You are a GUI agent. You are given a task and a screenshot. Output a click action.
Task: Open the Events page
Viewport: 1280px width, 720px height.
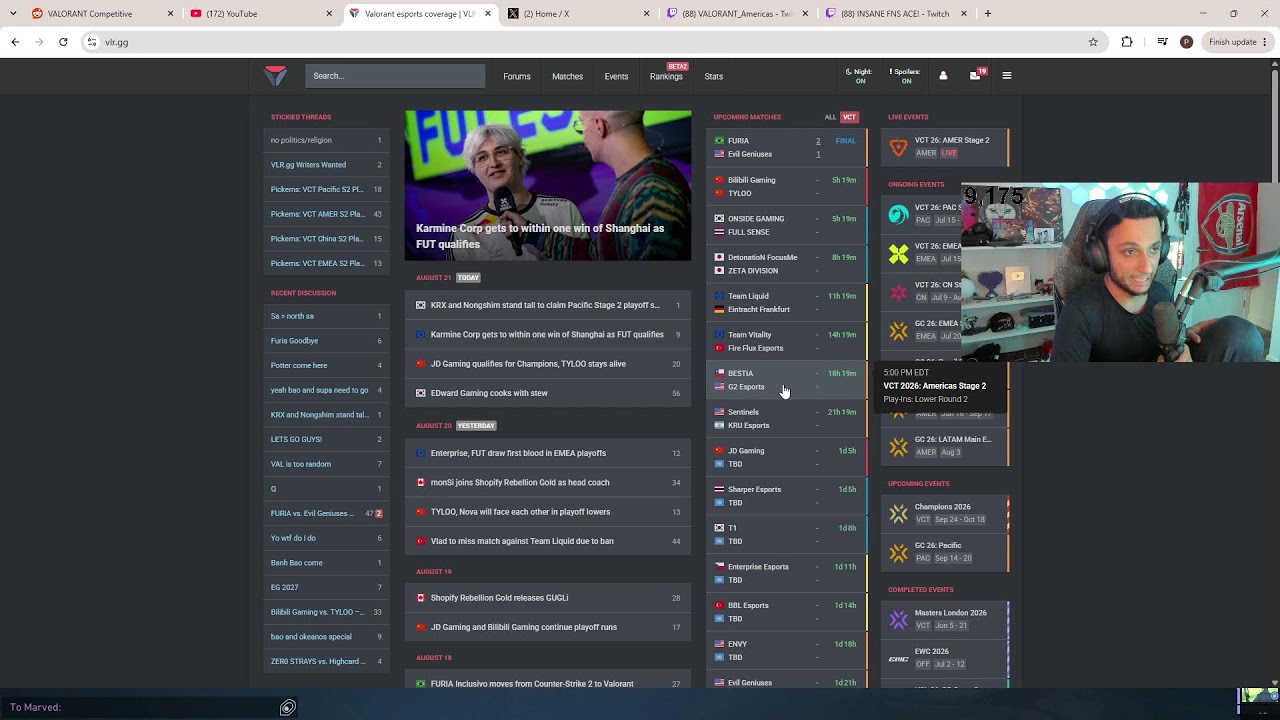point(616,76)
